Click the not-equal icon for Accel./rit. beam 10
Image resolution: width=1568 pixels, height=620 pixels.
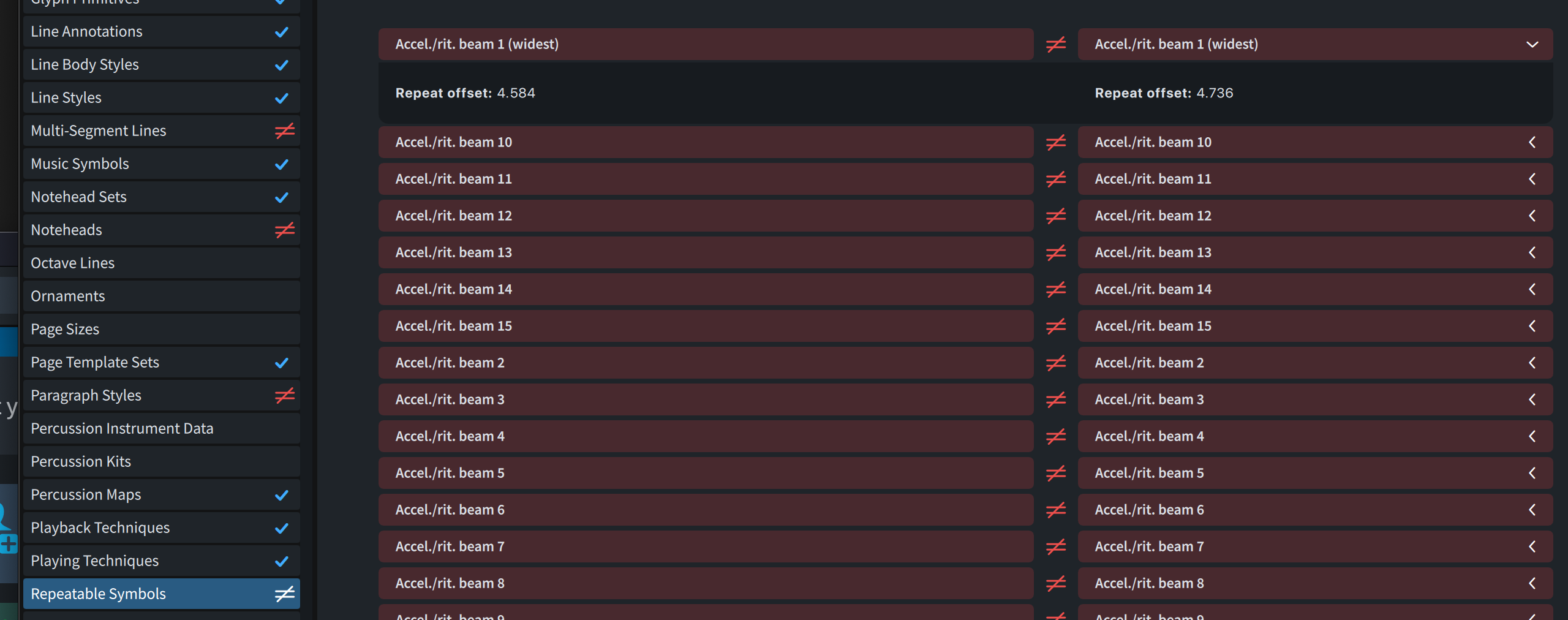click(x=1055, y=142)
